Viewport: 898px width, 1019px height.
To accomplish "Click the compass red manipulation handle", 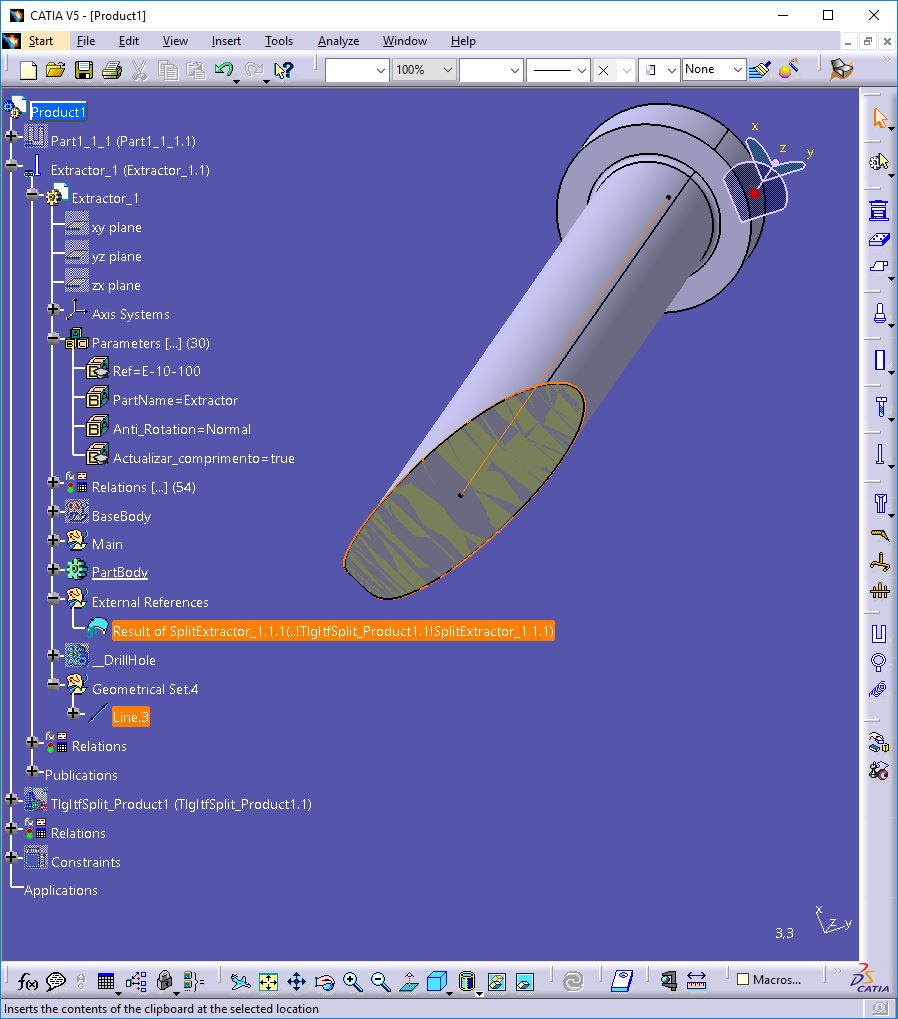I will pos(754,193).
